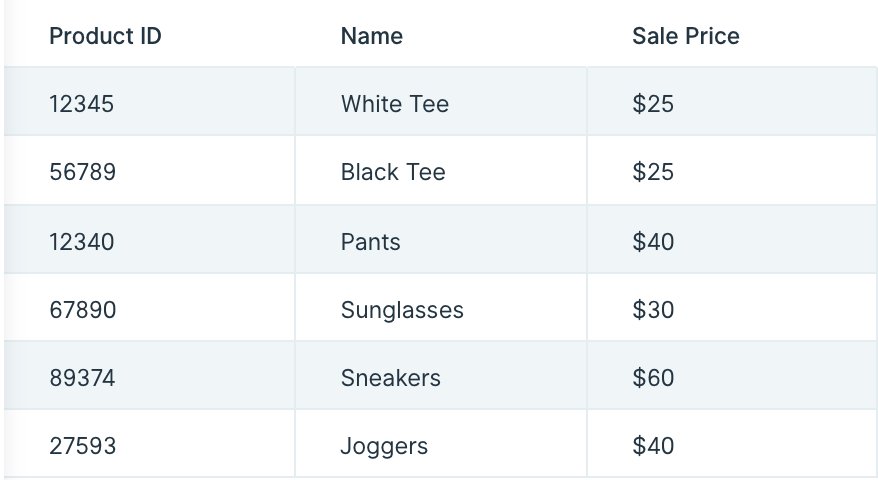The image size is (878, 480).
Task: Select the White Tee name cell
Action: (x=441, y=101)
